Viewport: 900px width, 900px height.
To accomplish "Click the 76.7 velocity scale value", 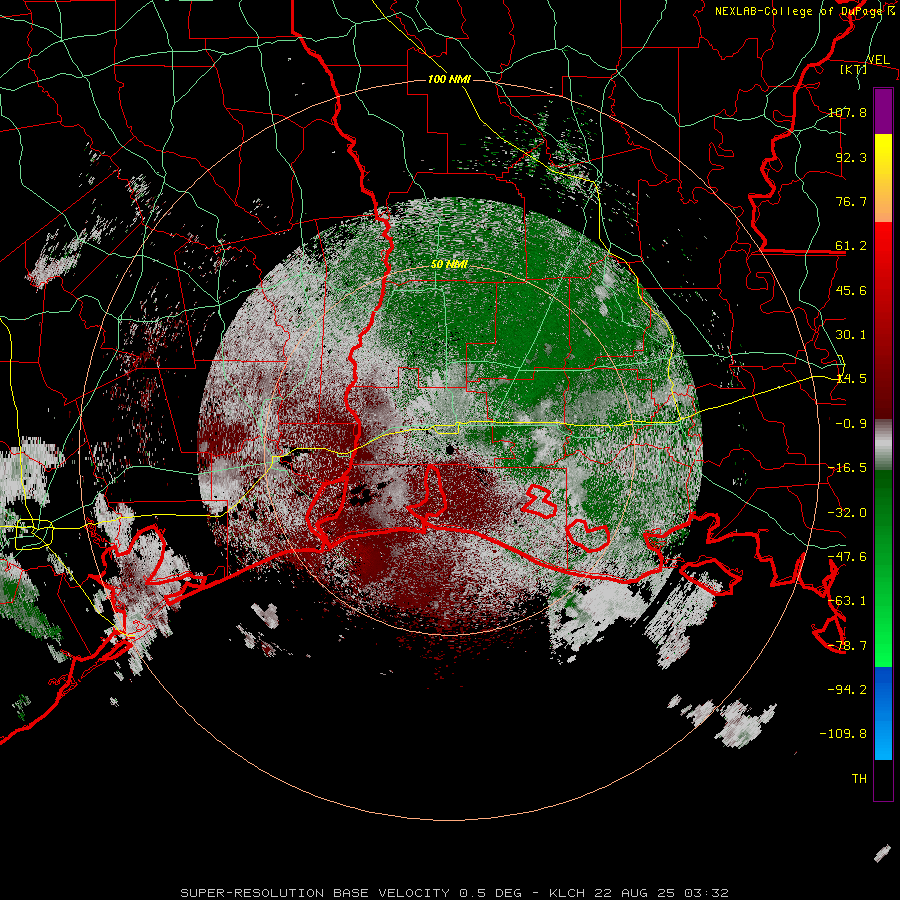I will (x=851, y=201).
